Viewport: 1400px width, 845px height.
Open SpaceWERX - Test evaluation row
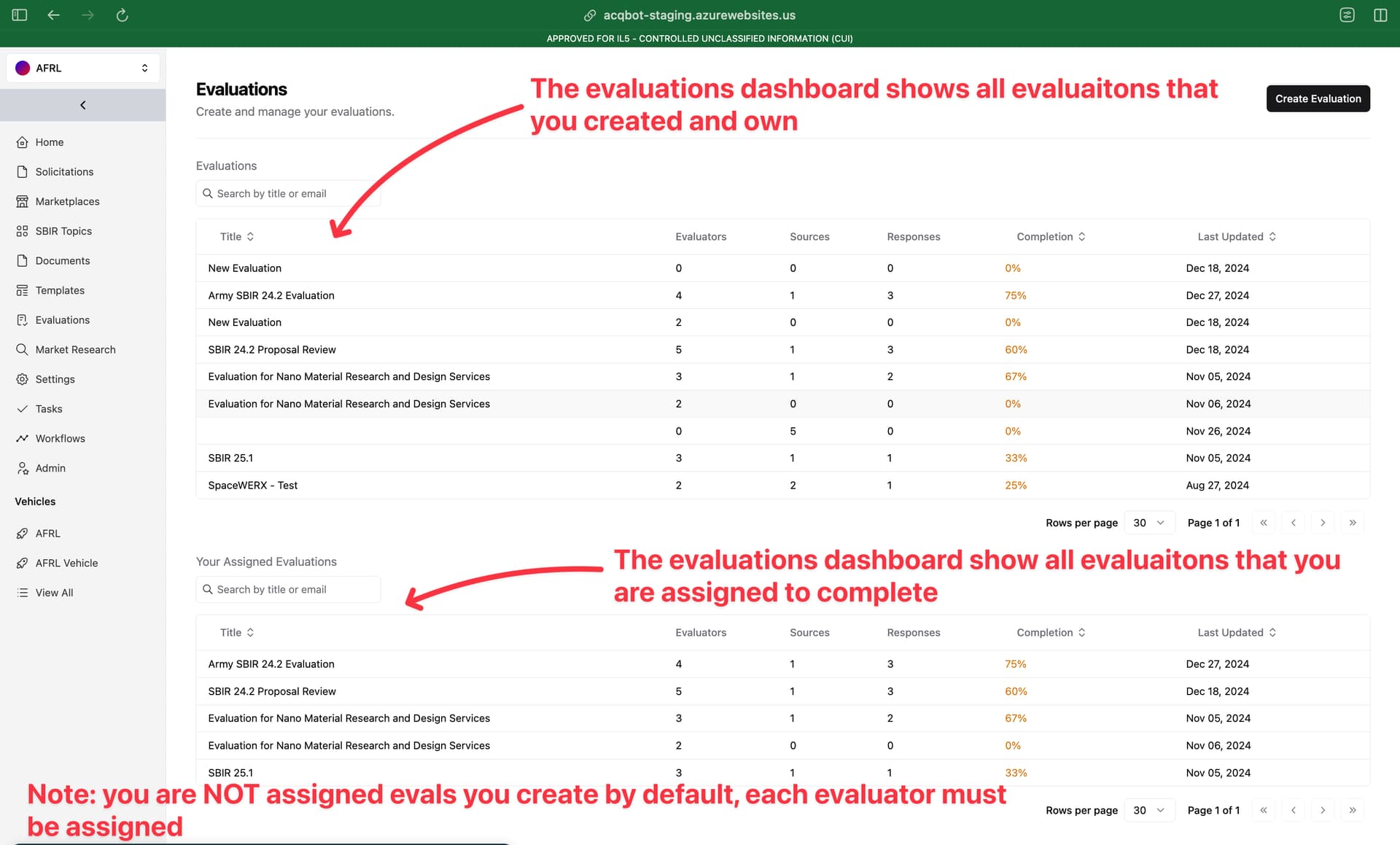pos(782,486)
